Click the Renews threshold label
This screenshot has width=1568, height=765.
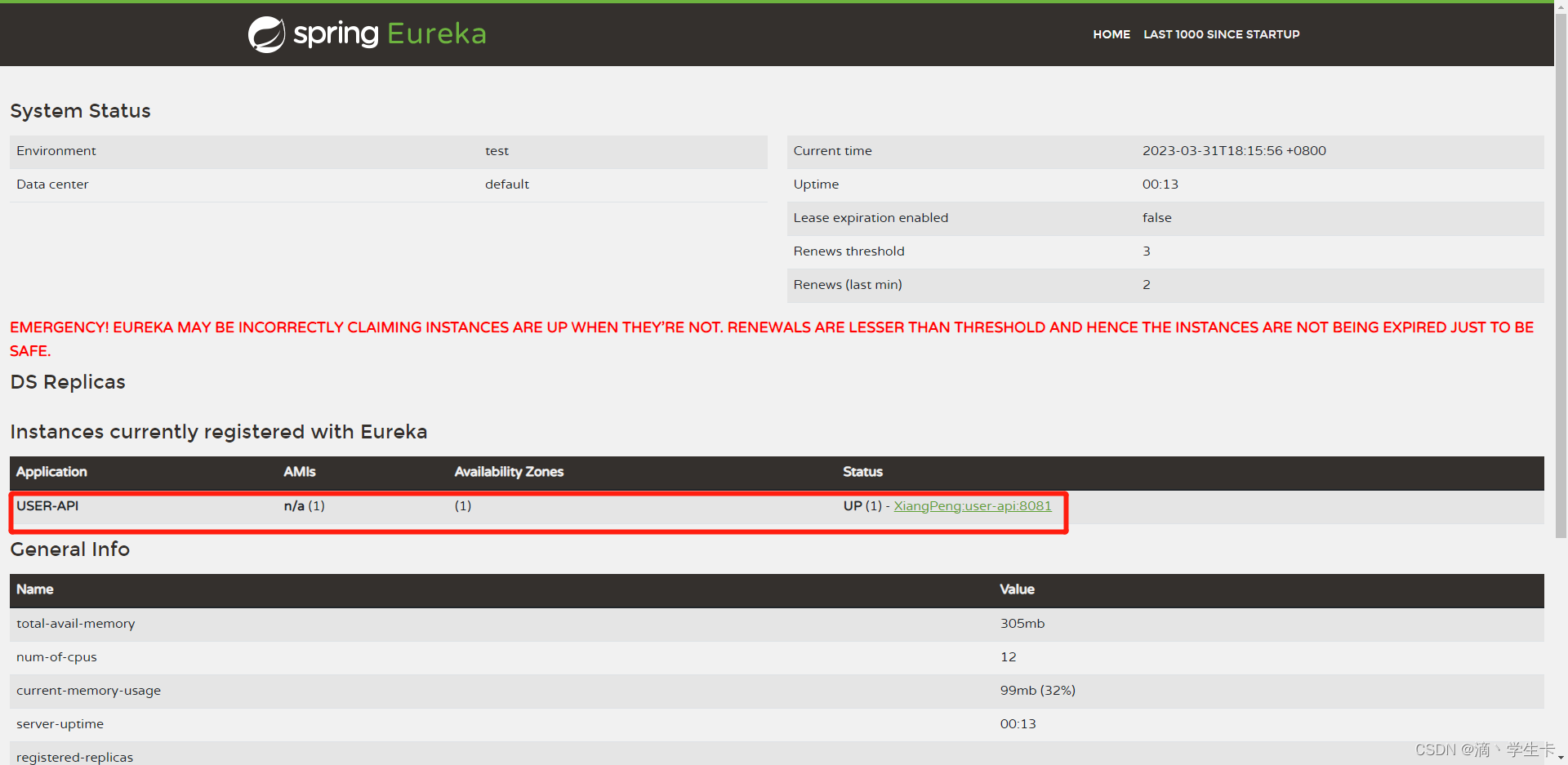pos(849,251)
